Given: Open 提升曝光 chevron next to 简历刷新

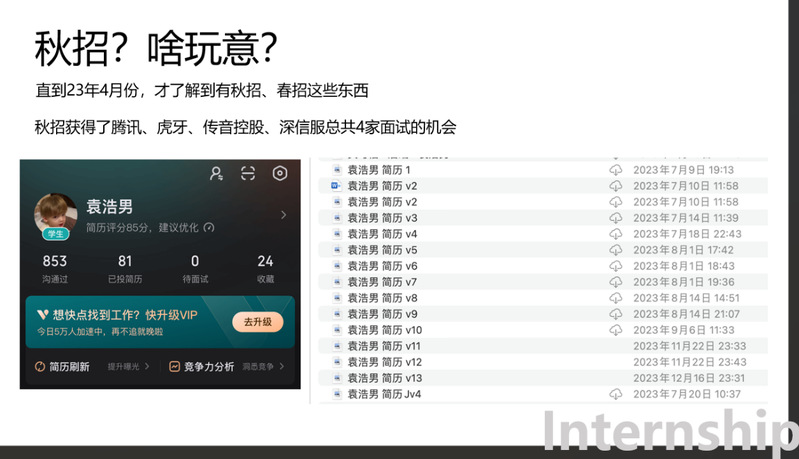Looking at the screenshot, I should (x=147, y=367).
